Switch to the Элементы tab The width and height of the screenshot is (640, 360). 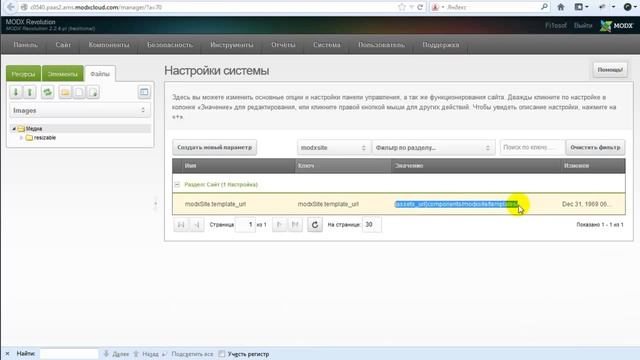point(62,74)
